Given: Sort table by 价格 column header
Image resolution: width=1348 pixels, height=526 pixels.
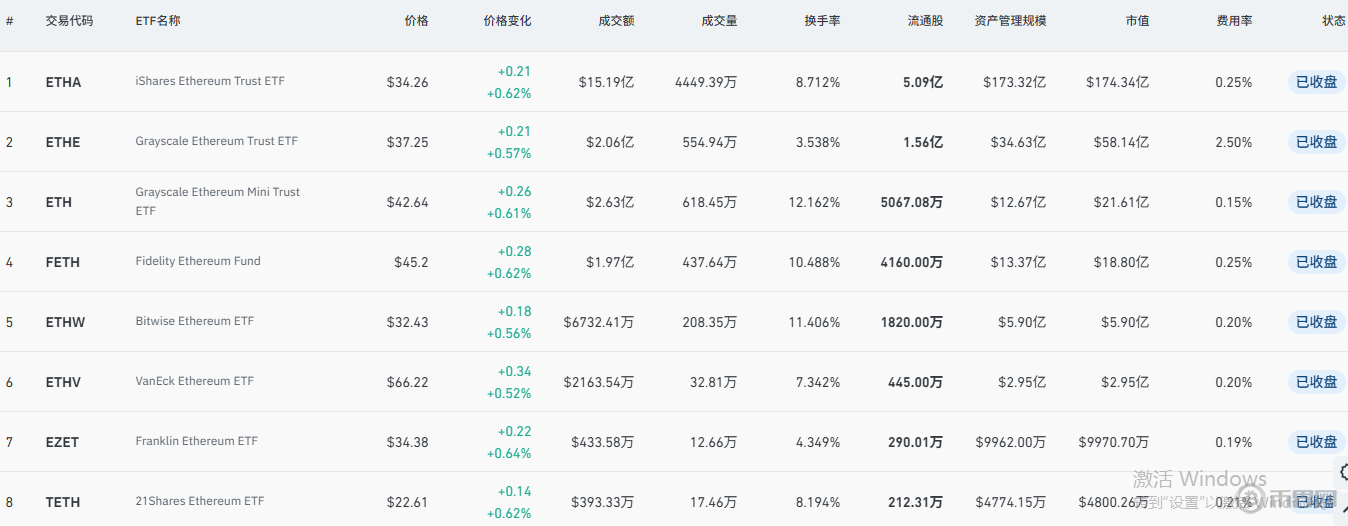Looking at the screenshot, I should [416, 21].
